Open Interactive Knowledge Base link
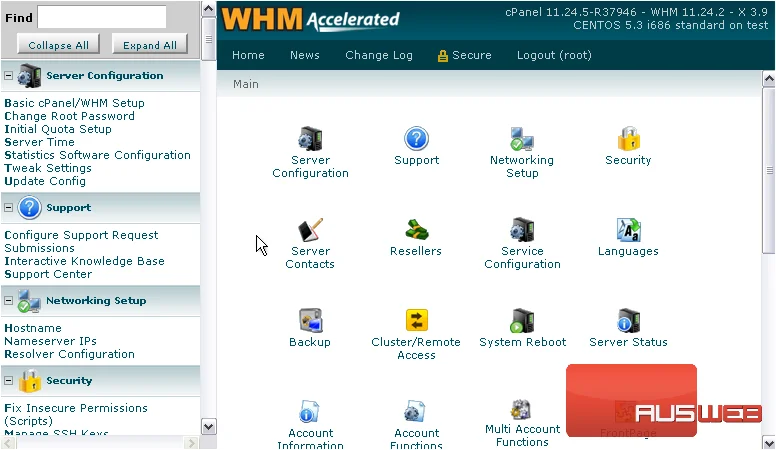 pyautogui.click(x=84, y=261)
